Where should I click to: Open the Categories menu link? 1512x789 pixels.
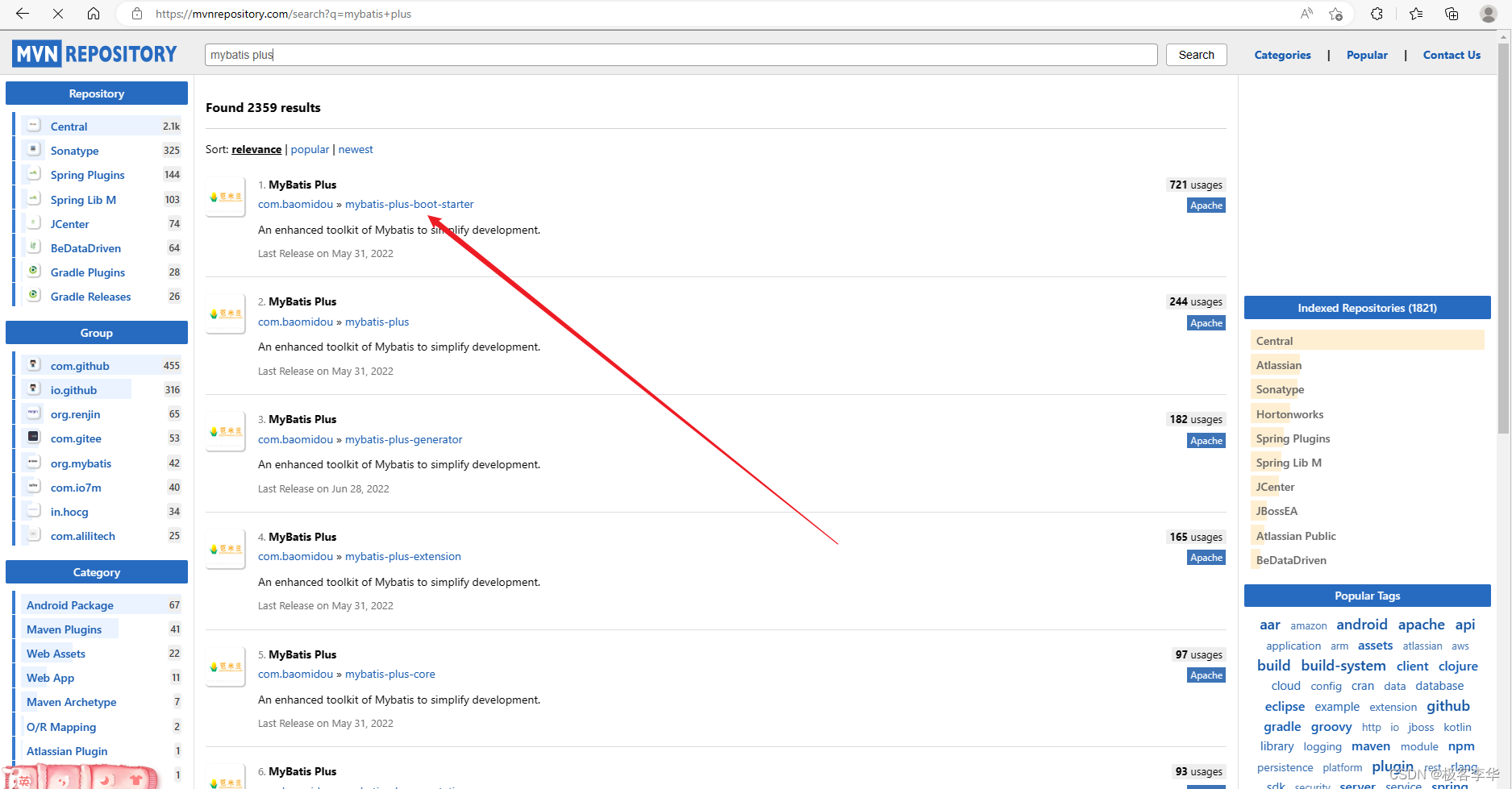coord(1282,55)
